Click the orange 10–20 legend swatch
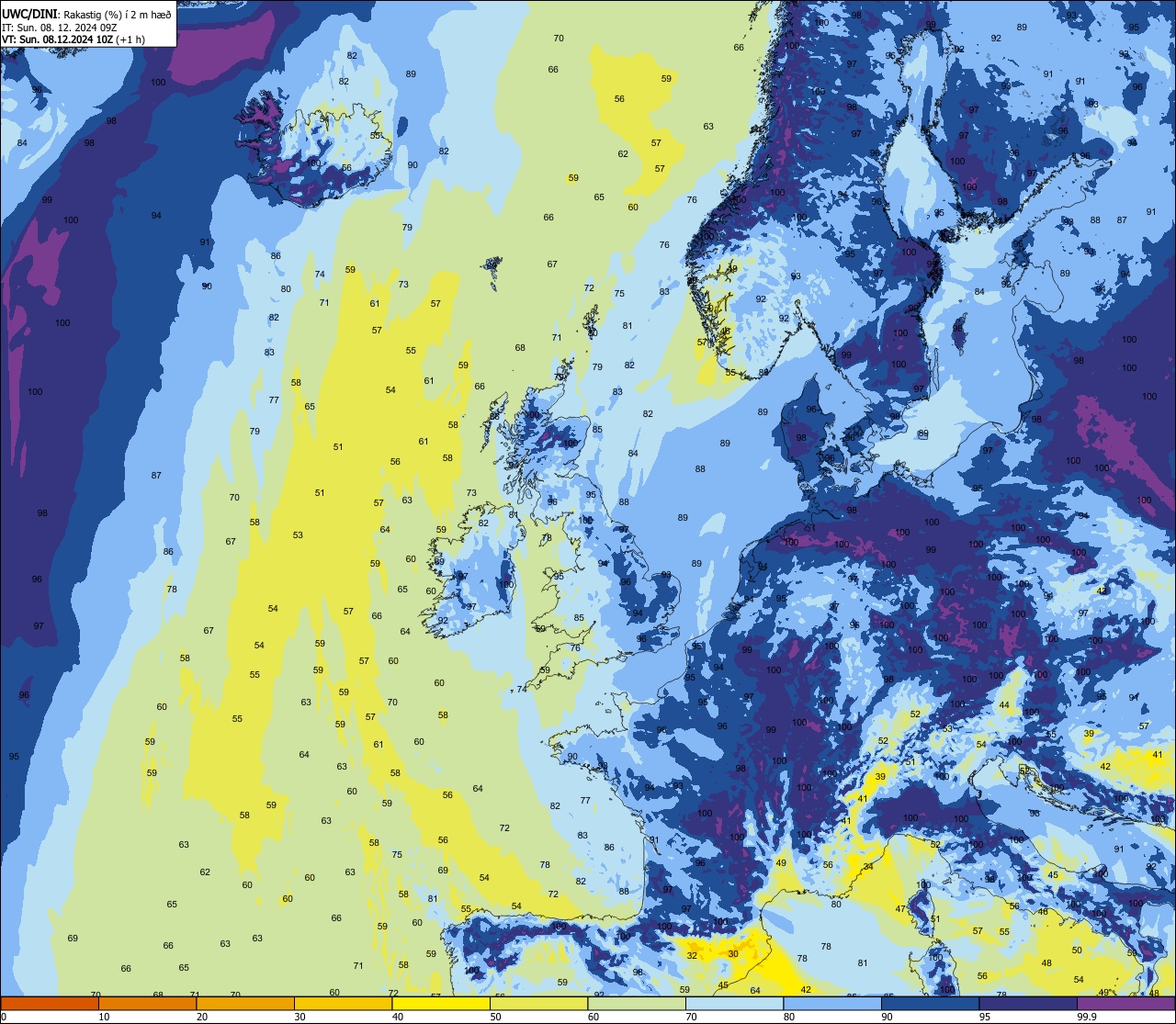Screen dimensions: 1176x1024 click(147, 1004)
